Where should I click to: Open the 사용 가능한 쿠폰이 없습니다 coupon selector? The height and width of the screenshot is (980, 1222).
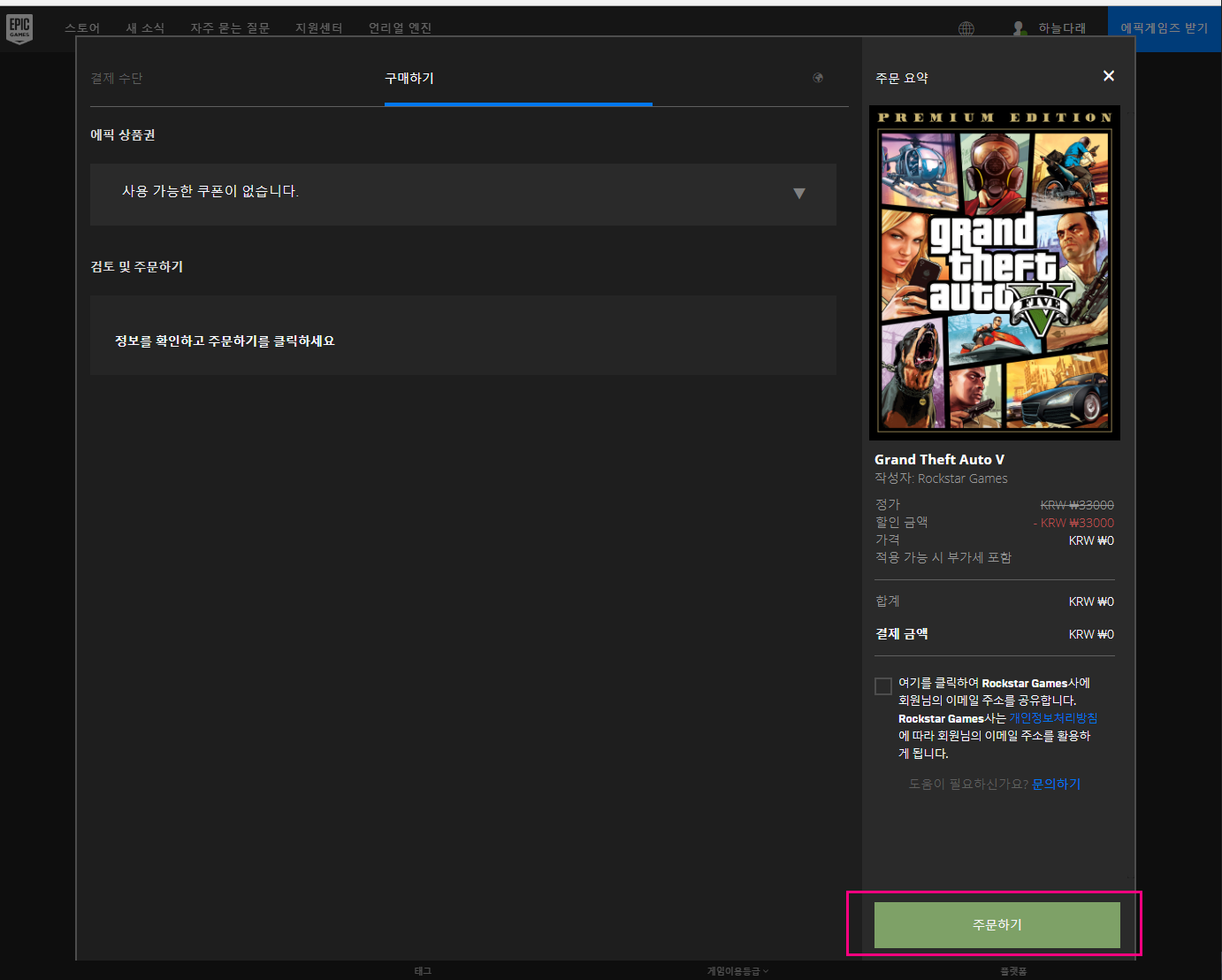pyautogui.click(x=463, y=195)
